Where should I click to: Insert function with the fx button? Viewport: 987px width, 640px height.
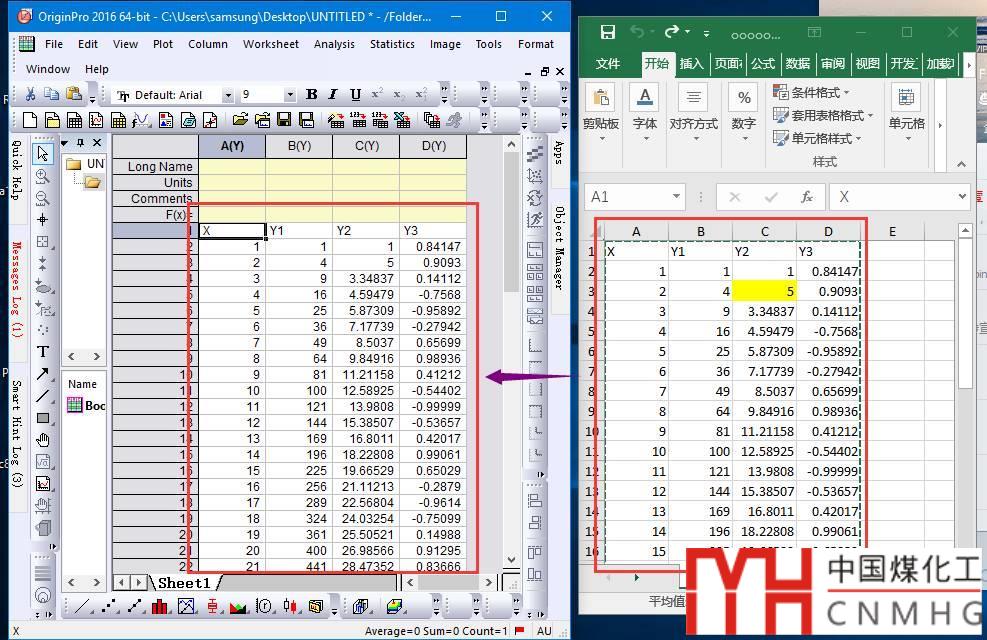pos(806,197)
